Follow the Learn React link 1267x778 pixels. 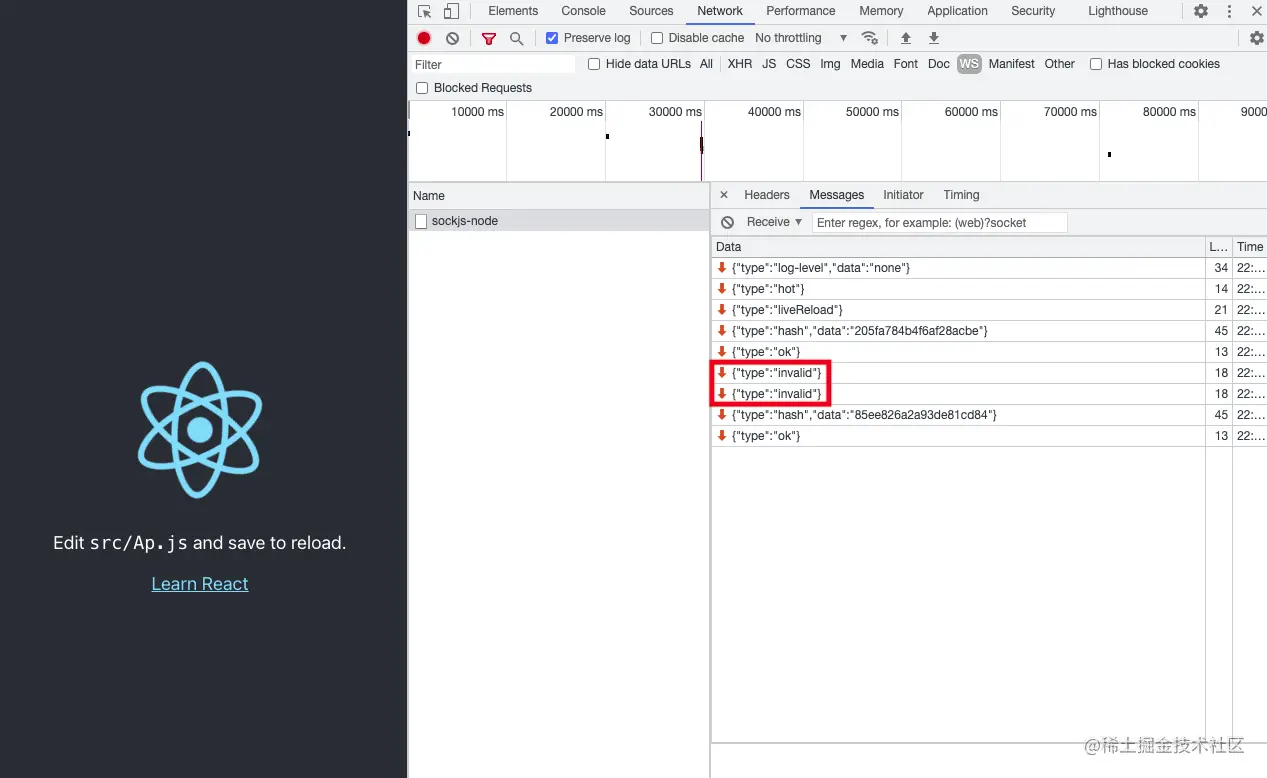(200, 584)
